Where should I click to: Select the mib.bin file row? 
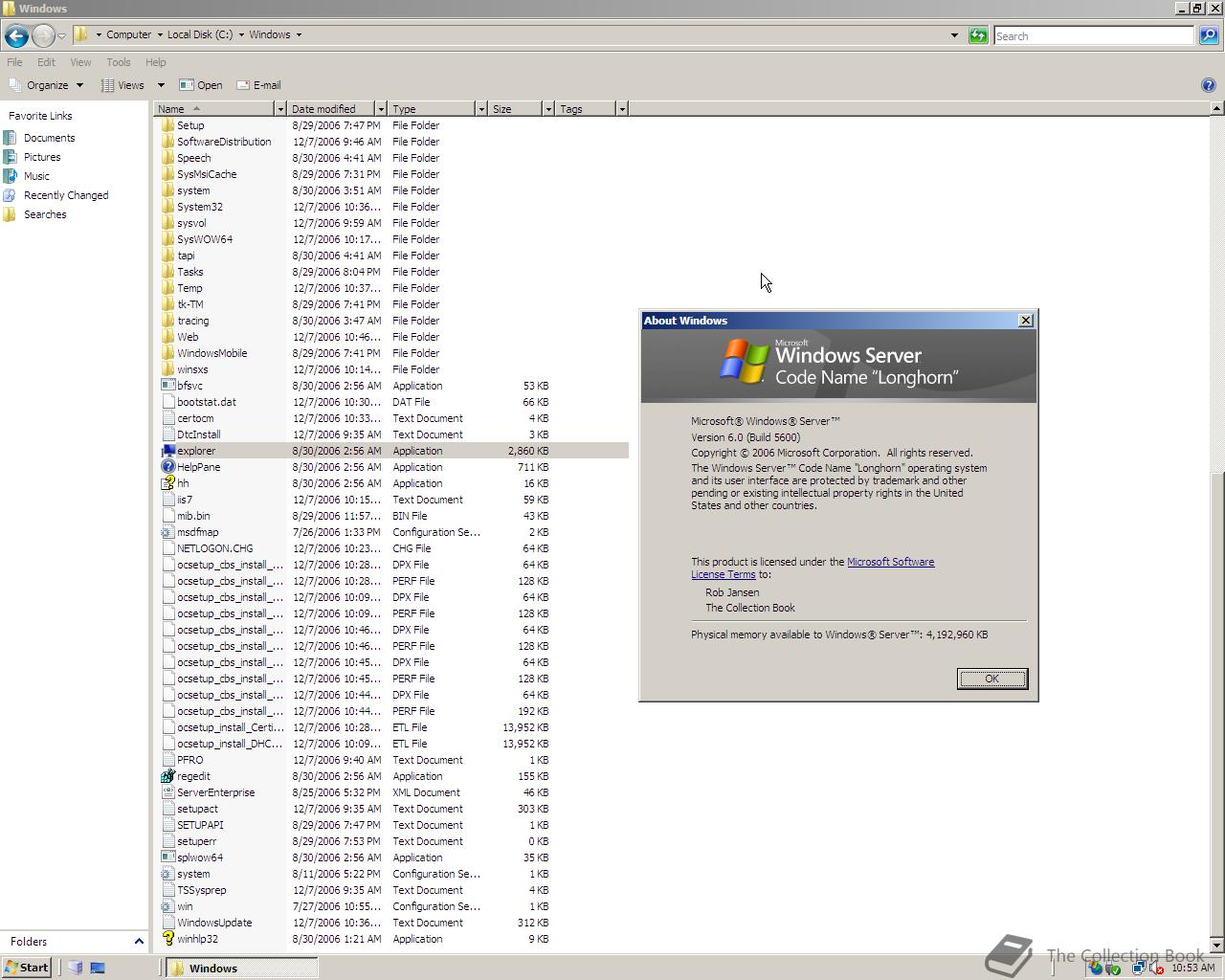(x=393, y=516)
